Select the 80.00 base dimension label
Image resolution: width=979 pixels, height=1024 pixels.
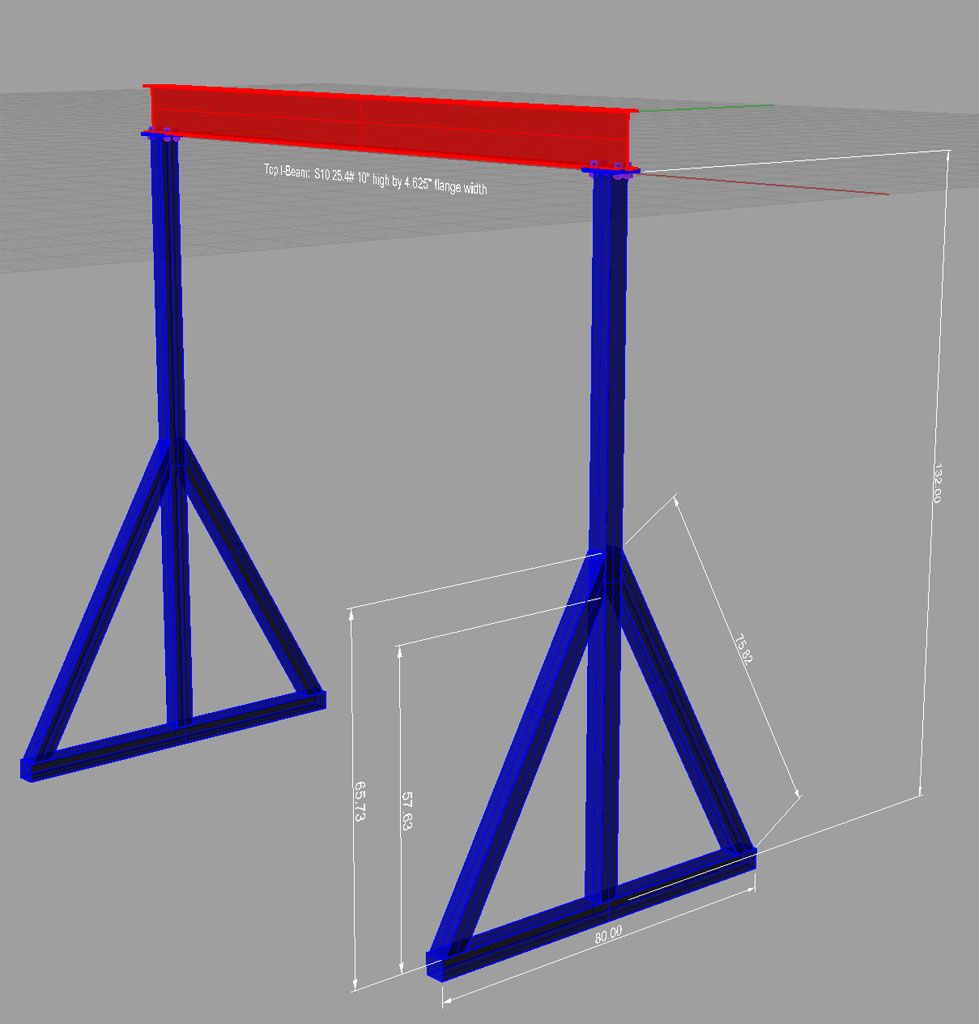(608, 935)
